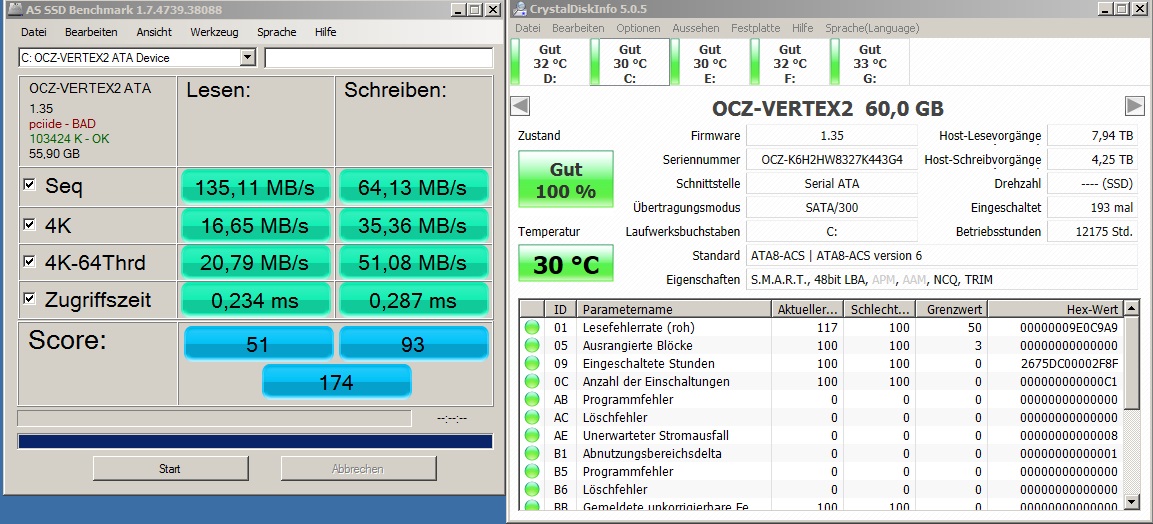Sort by the Parametername column header
This screenshot has height=524, width=1153.
pos(673,309)
